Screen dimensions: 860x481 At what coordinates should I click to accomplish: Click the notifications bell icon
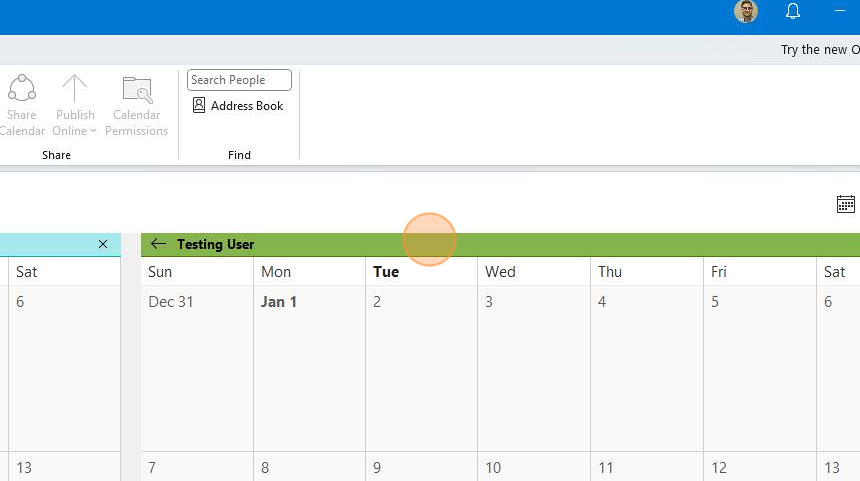click(793, 12)
